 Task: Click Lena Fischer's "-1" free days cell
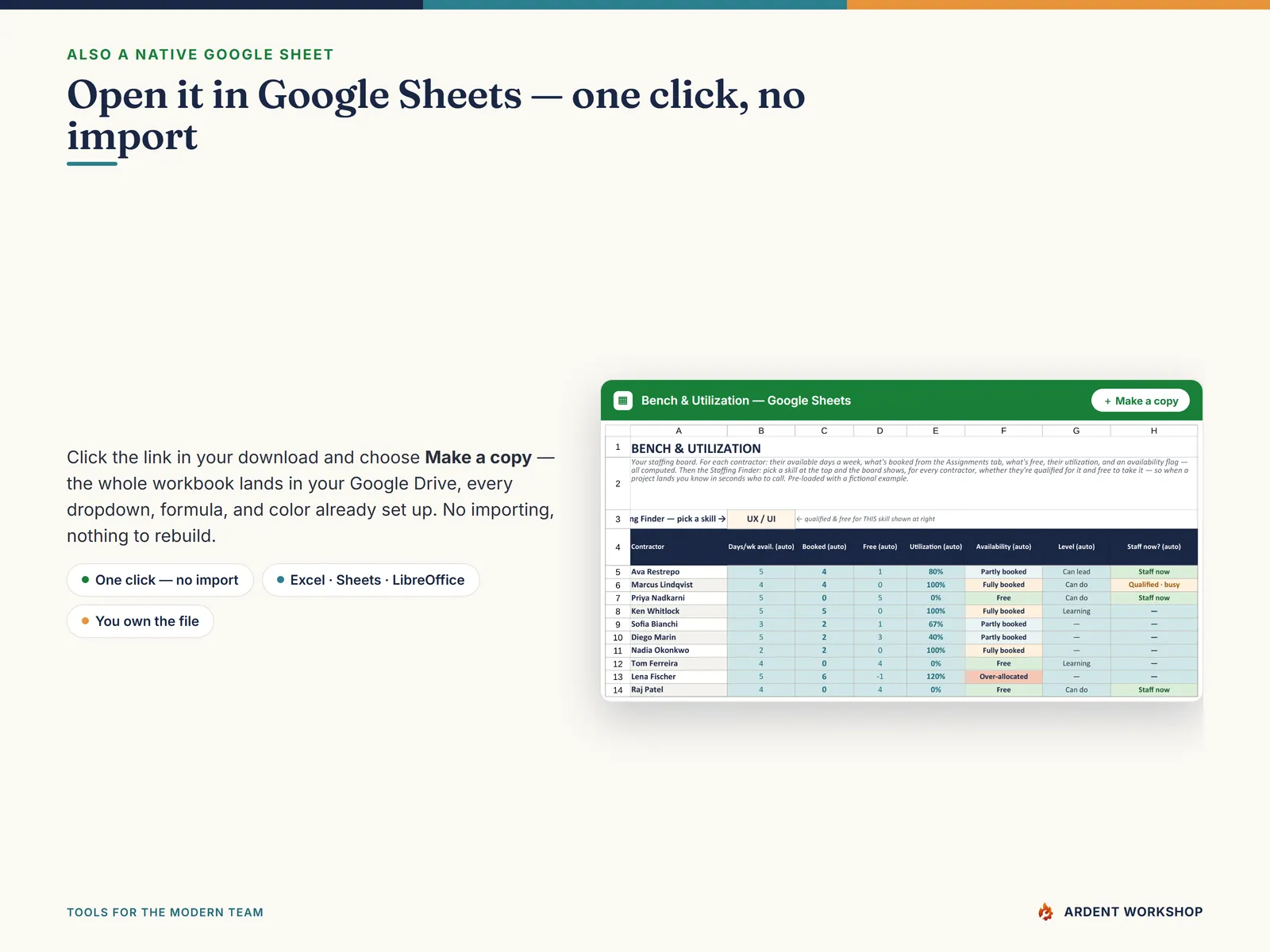pos(879,677)
